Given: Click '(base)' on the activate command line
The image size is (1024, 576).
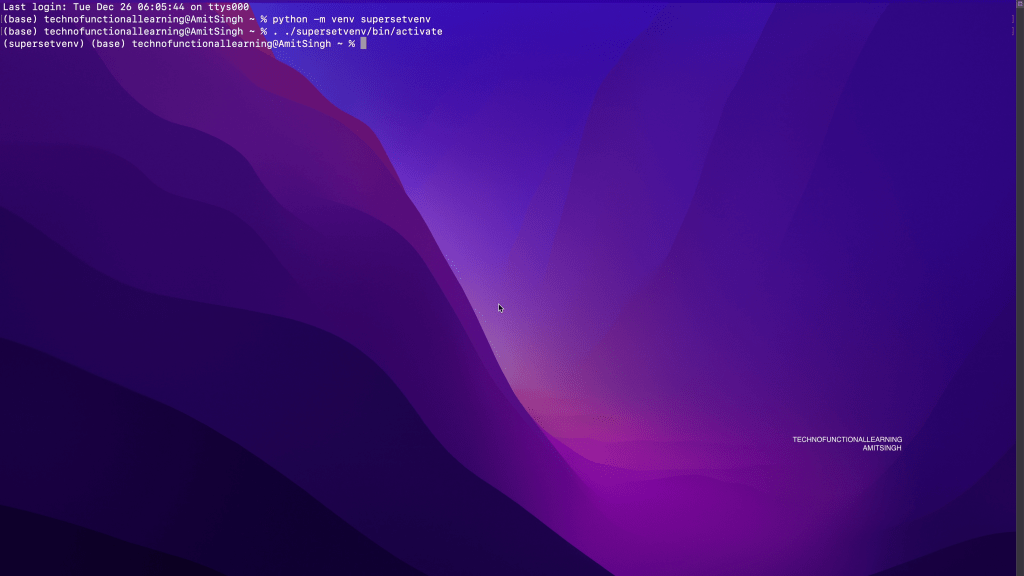Looking at the screenshot, I should pyautogui.click(x=21, y=31).
